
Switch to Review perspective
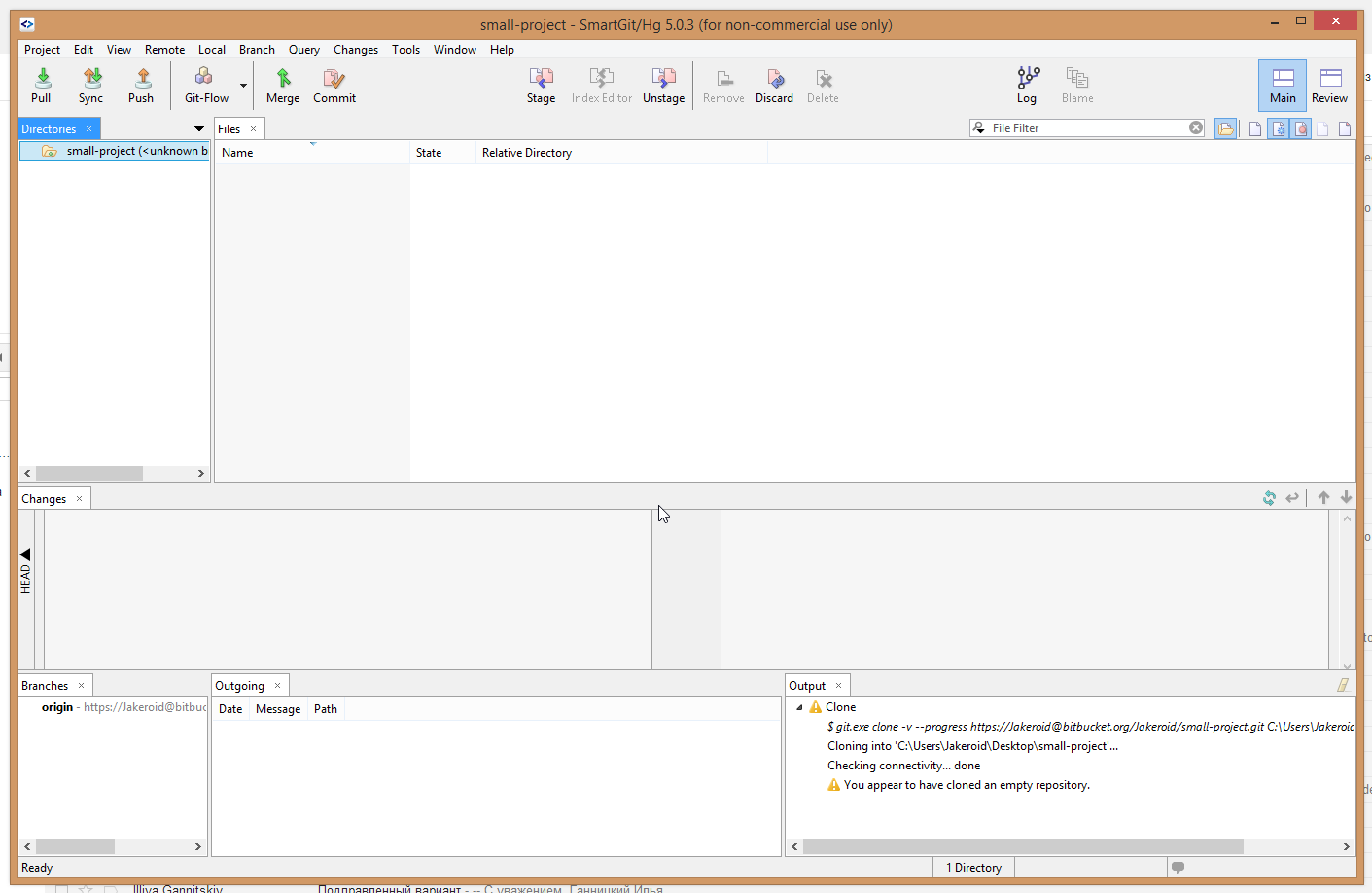pos(1330,85)
